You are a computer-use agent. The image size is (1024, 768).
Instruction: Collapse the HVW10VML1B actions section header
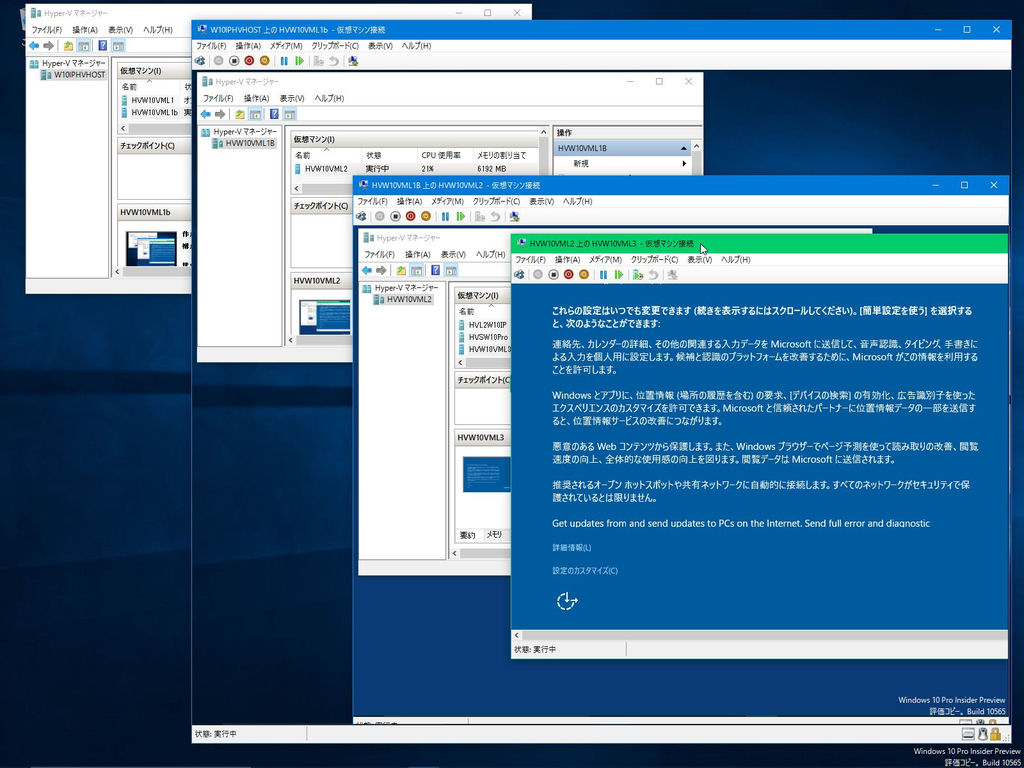[x=684, y=148]
